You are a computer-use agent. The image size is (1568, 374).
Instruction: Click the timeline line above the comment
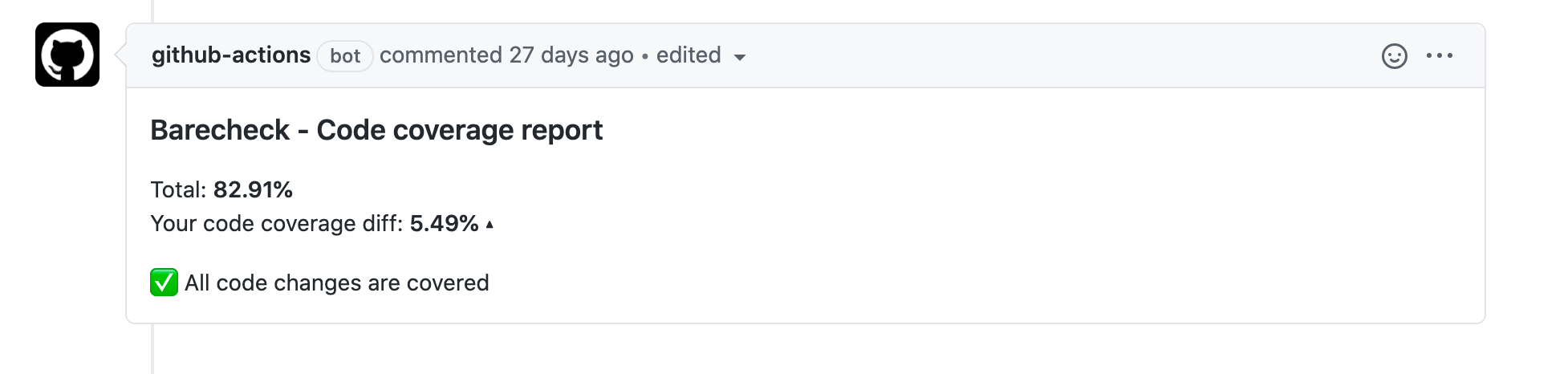152,11
